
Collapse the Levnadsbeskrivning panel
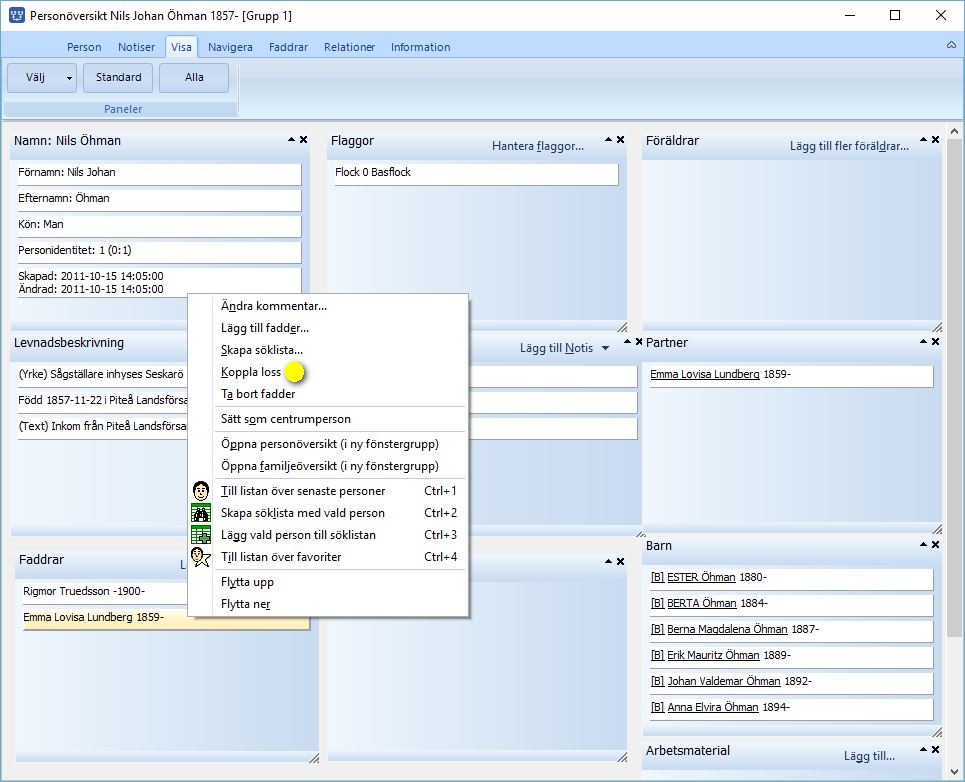click(x=627, y=341)
